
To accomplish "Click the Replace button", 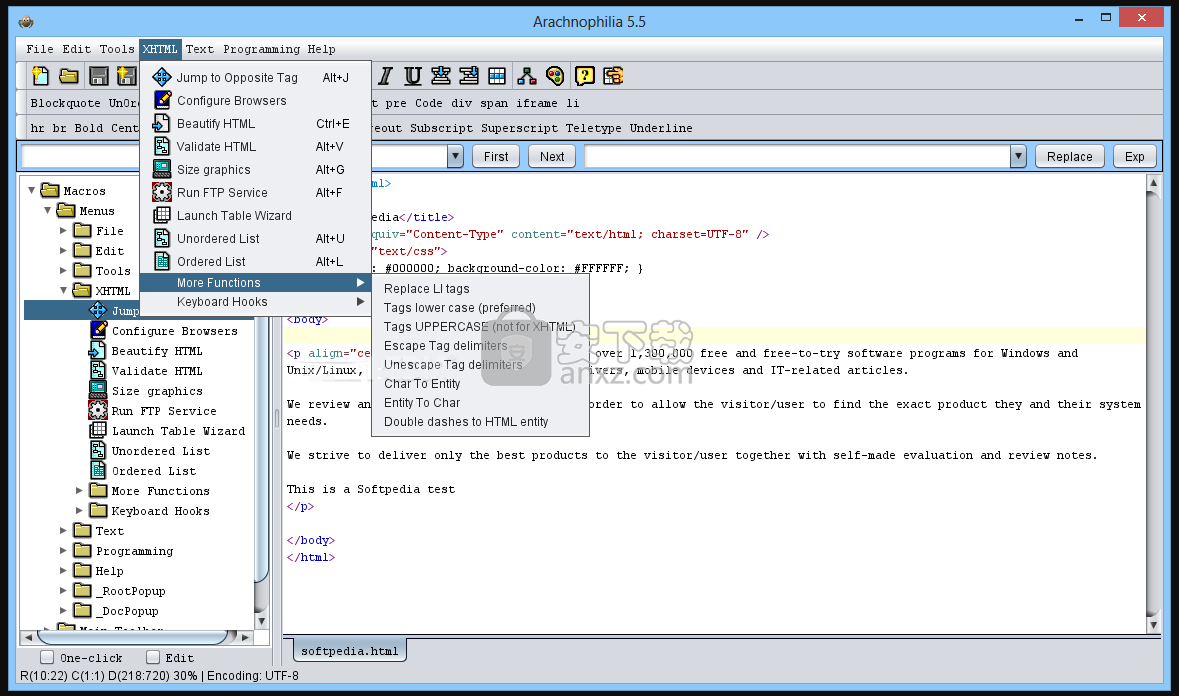I will [x=1069, y=156].
